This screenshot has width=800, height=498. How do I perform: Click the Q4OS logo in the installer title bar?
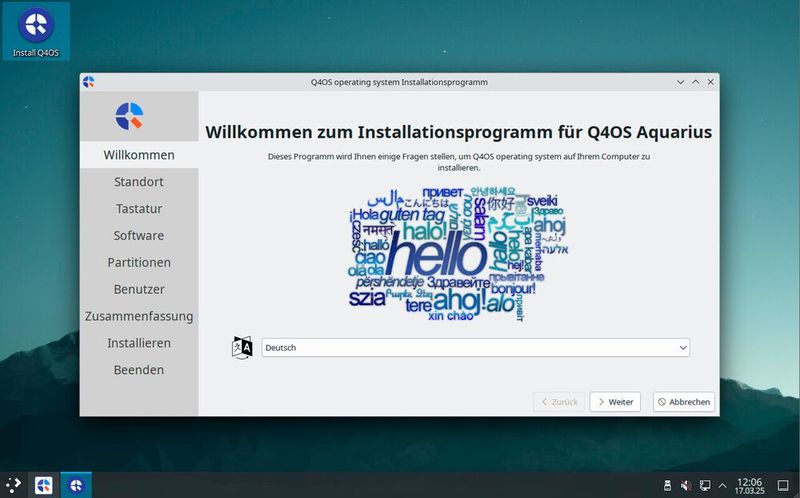coord(89,82)
